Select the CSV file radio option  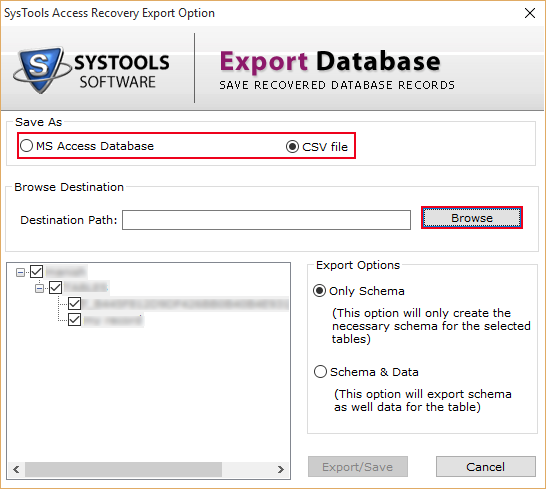(x=317, y=146)
